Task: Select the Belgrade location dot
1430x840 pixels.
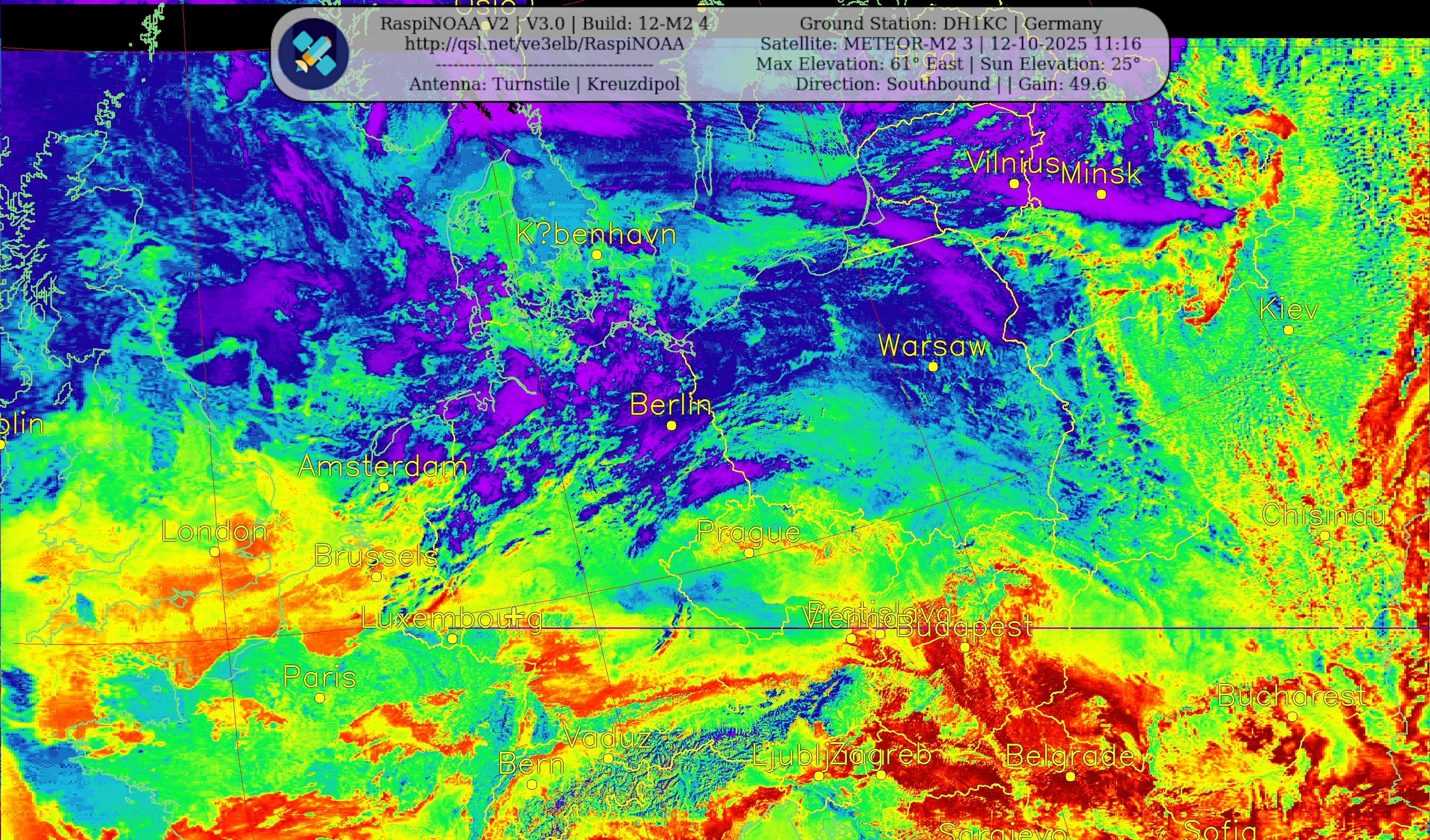Action: 1070,776
